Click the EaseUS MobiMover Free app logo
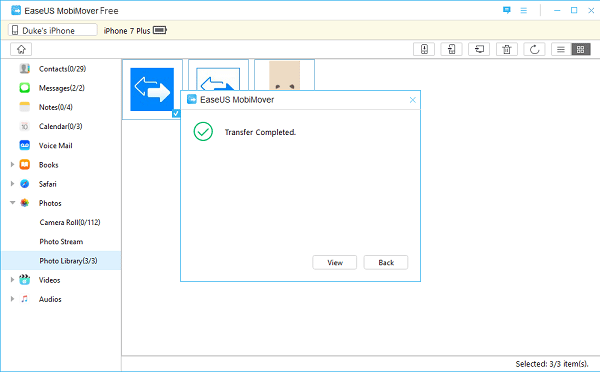The width and height of the screenshot is (600, 372). 16,10
